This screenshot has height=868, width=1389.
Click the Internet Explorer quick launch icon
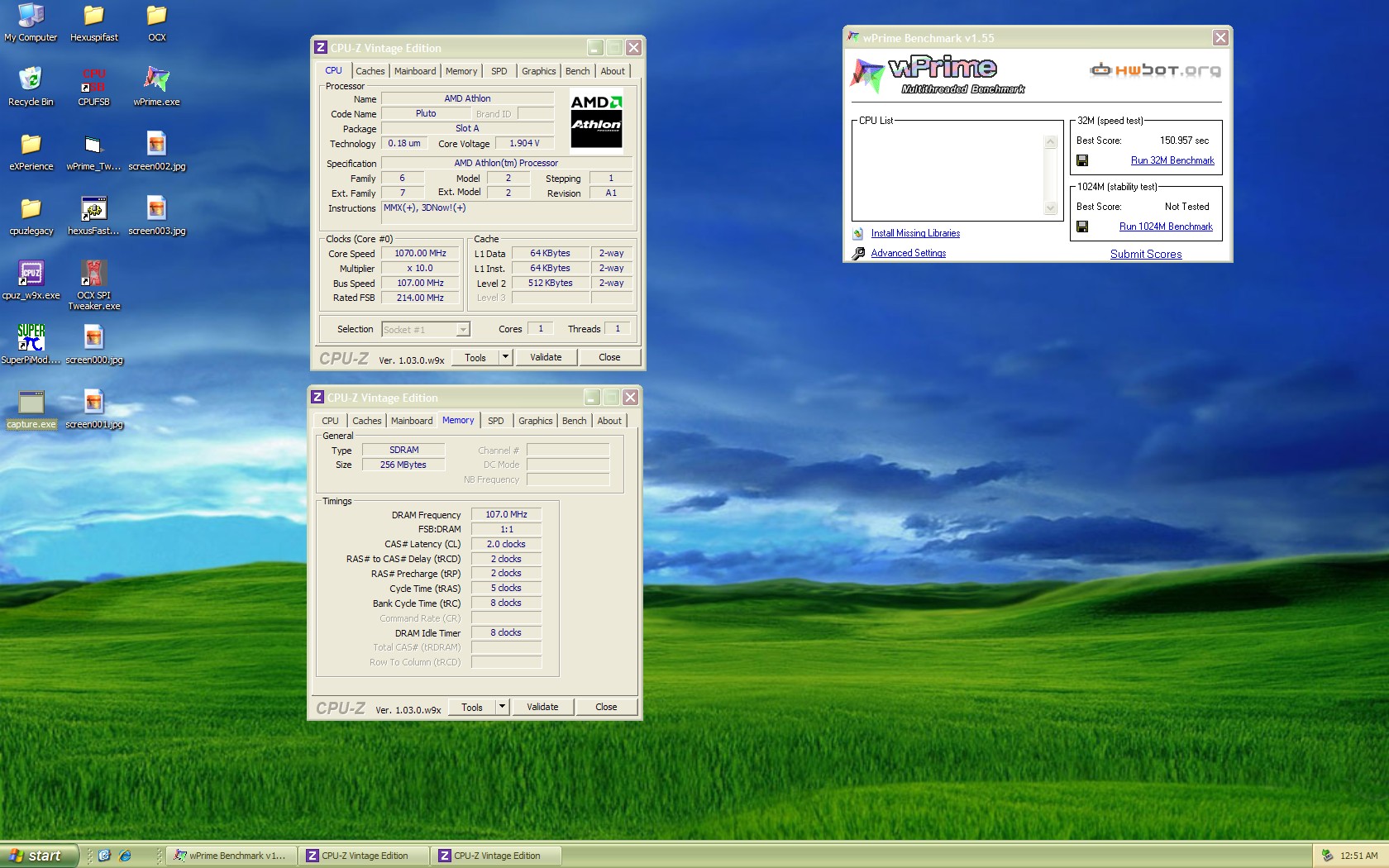tap(125, 856)
